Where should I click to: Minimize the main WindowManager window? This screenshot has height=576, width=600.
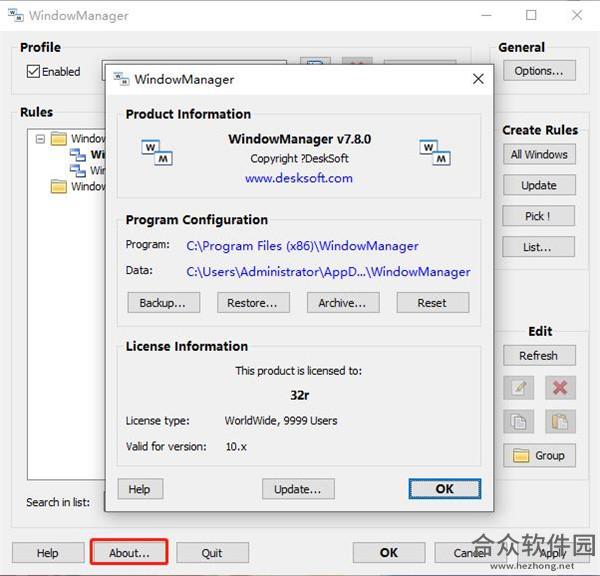486,15
